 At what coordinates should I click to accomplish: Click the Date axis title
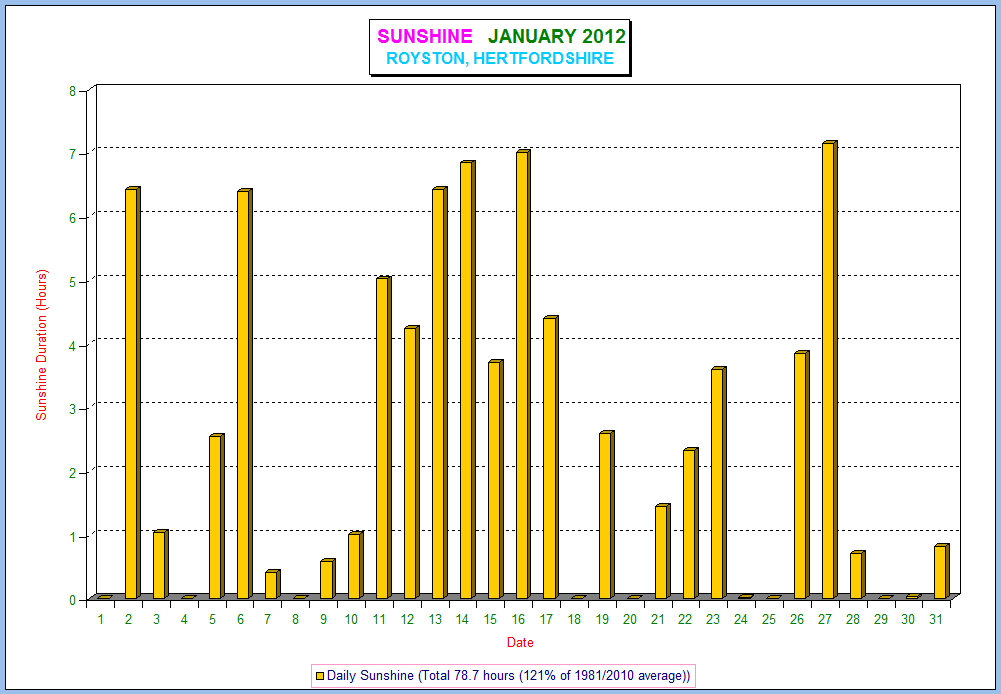tap(520, 642)
